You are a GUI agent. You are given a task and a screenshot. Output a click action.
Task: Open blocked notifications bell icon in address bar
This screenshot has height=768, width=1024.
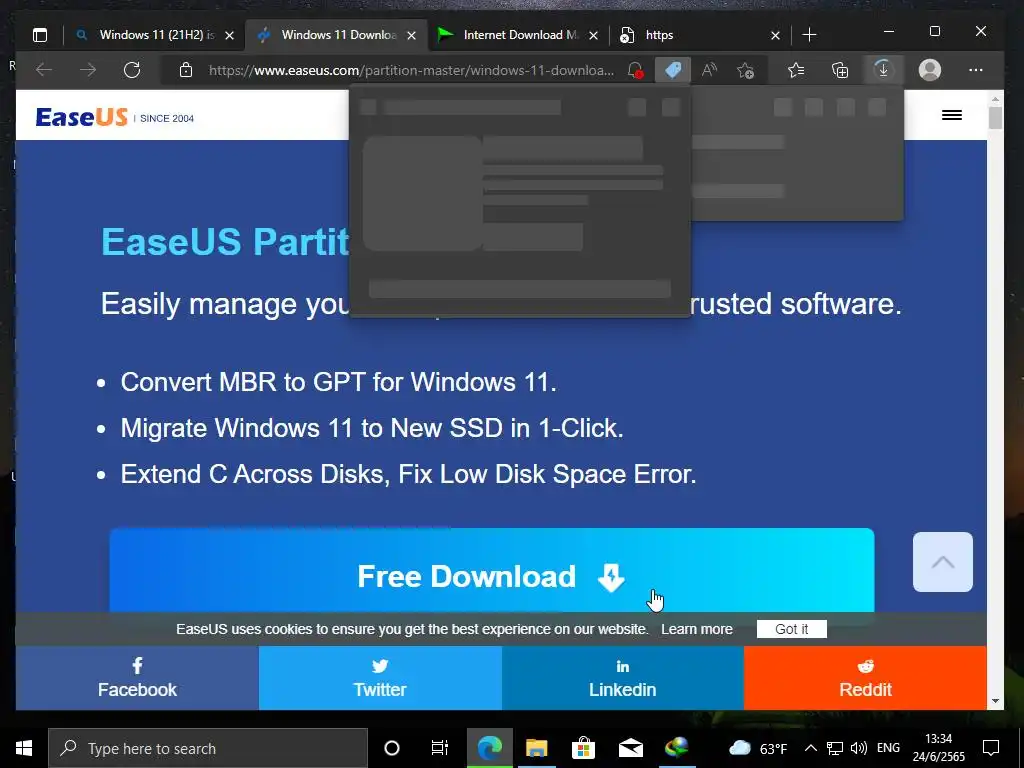point(635,70)
